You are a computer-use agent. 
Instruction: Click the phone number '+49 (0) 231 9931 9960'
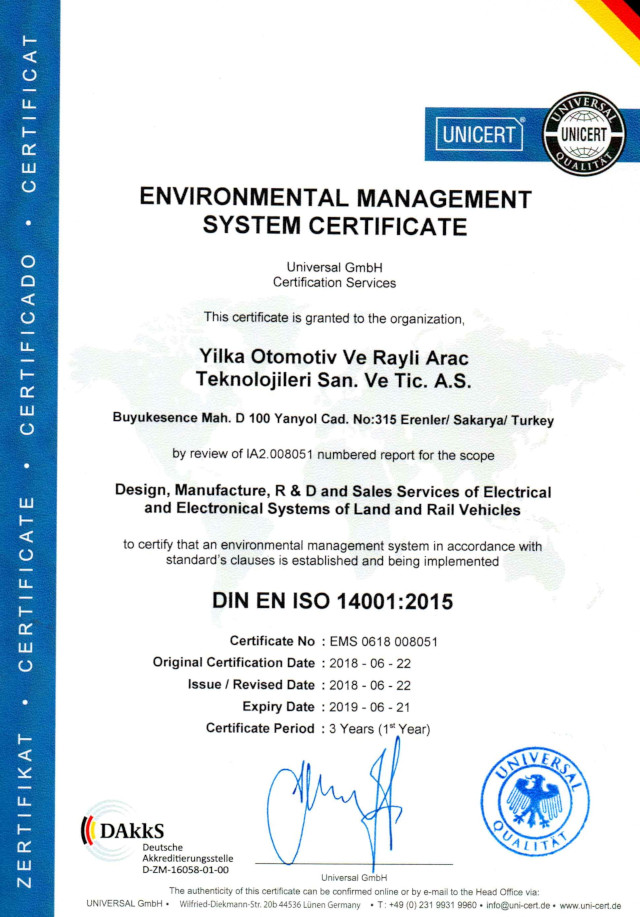point(432,905)
